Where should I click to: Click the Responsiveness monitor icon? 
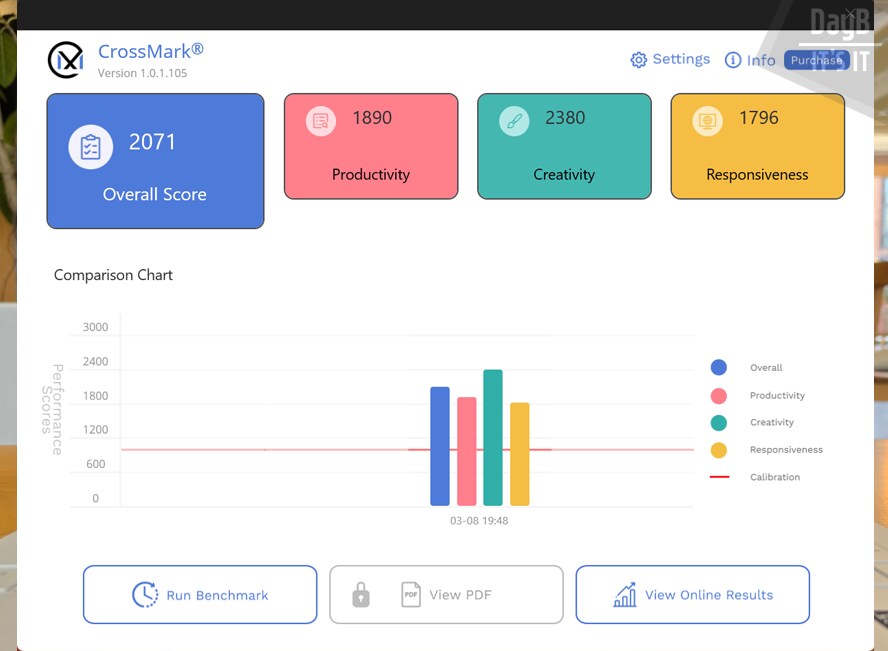coord(708,121)
